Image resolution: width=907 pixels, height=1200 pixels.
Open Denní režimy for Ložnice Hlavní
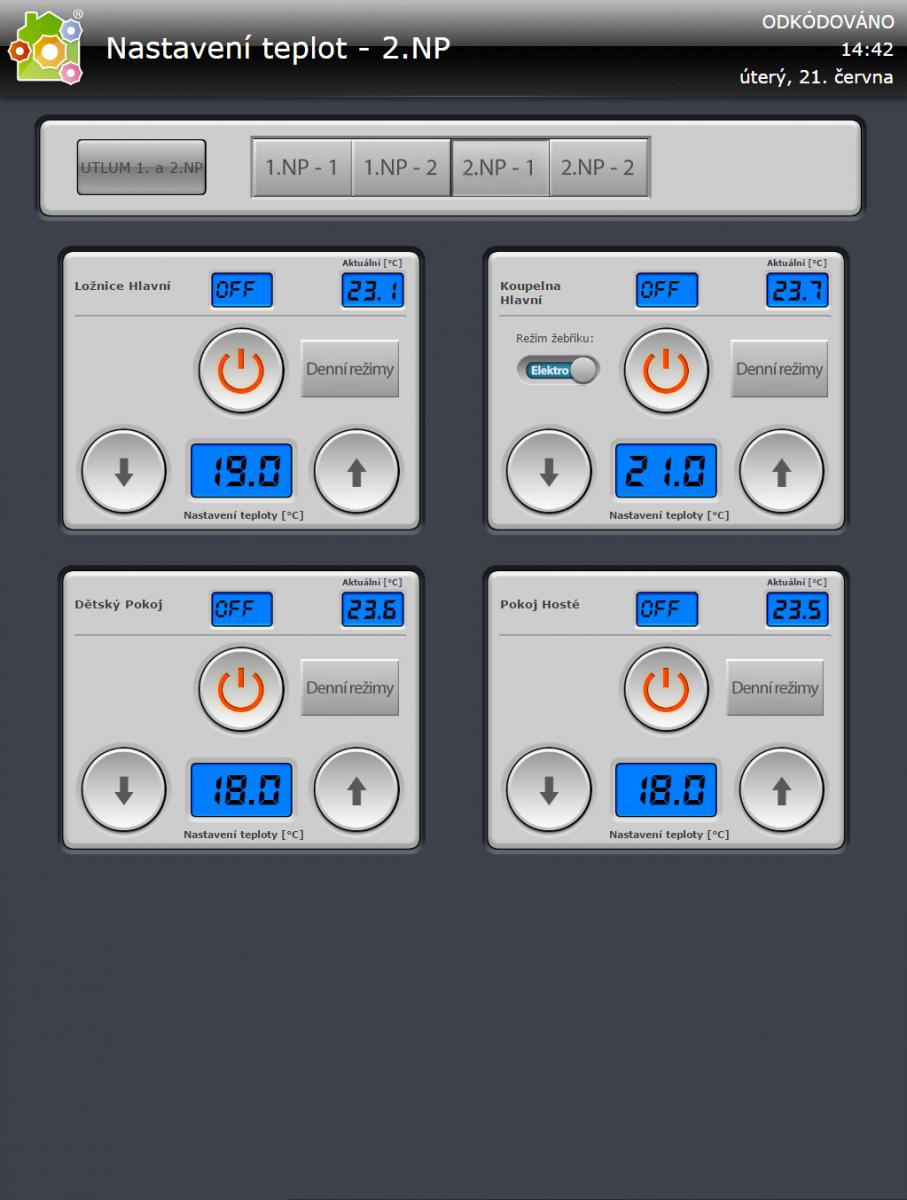350,369
